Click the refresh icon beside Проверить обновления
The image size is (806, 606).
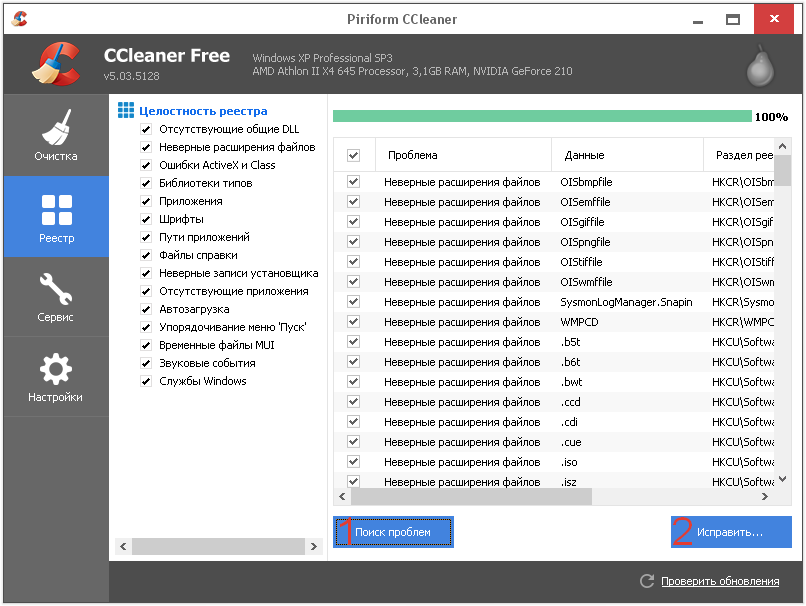(647, 581)
